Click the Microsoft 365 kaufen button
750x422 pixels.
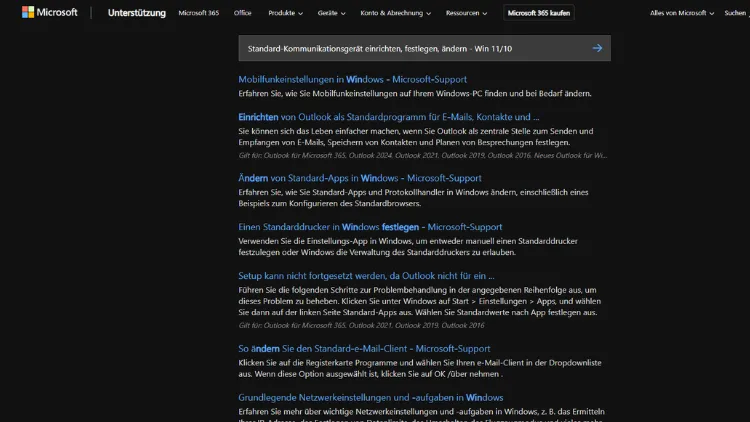point(539,13)
